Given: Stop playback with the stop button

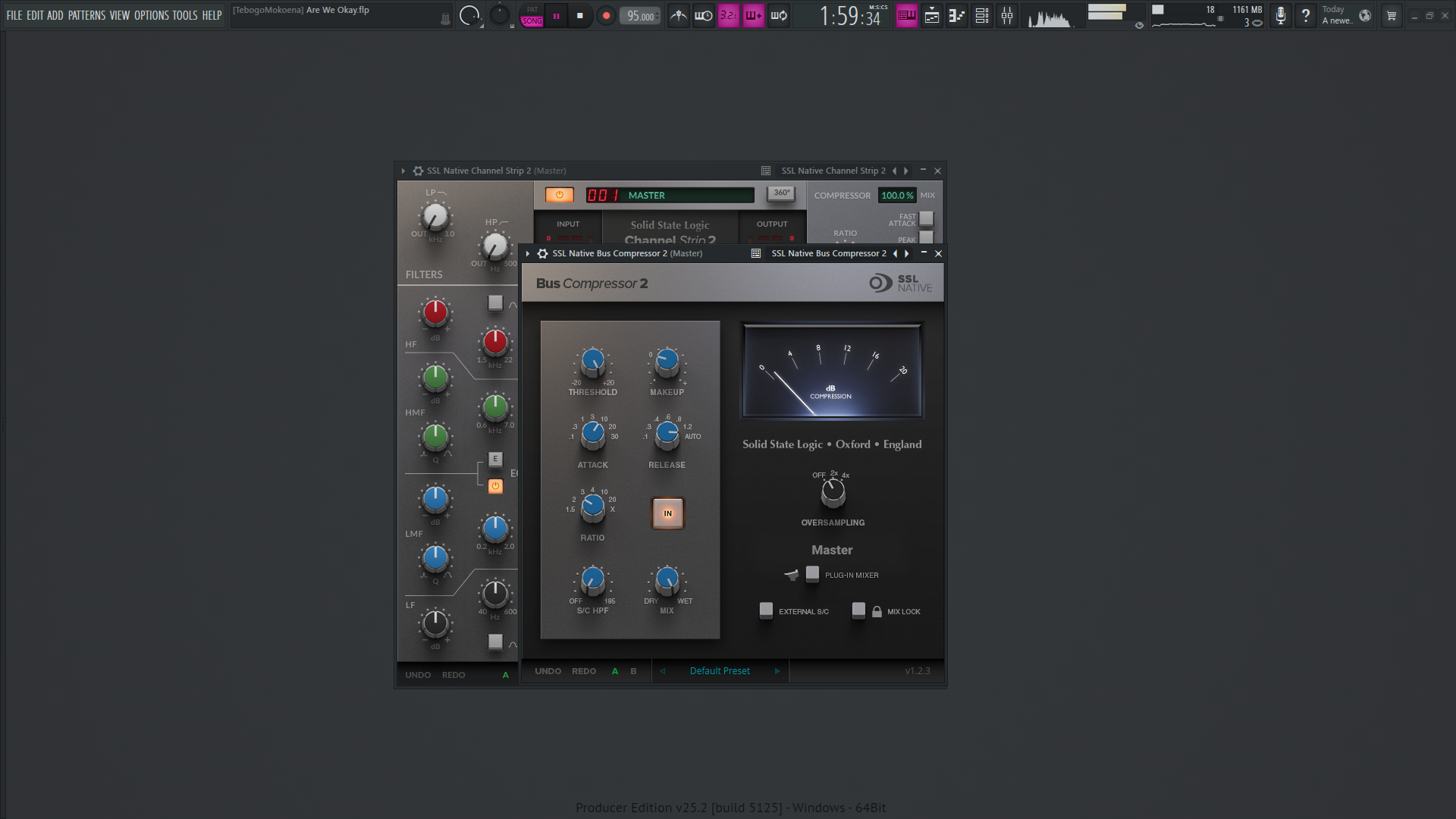Looking at the screenshot, I should click(580, 15).
